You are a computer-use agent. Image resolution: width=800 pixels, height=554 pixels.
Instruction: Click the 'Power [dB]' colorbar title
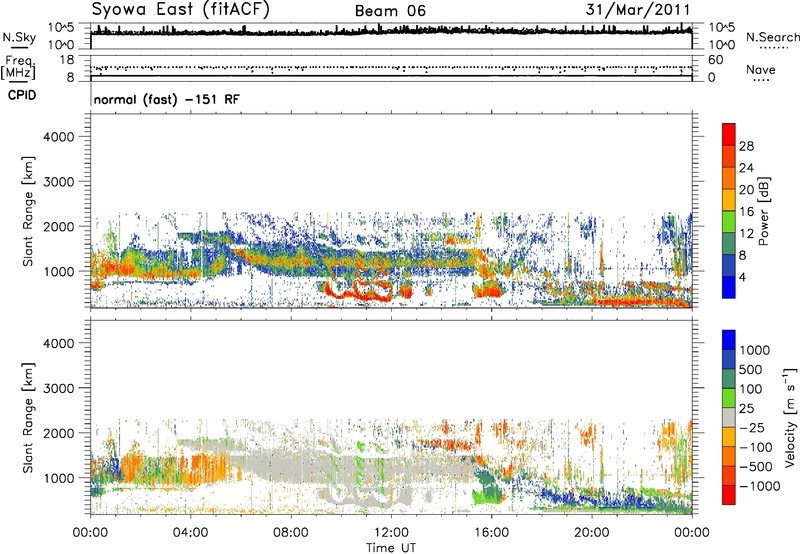(x=764, y=211)
